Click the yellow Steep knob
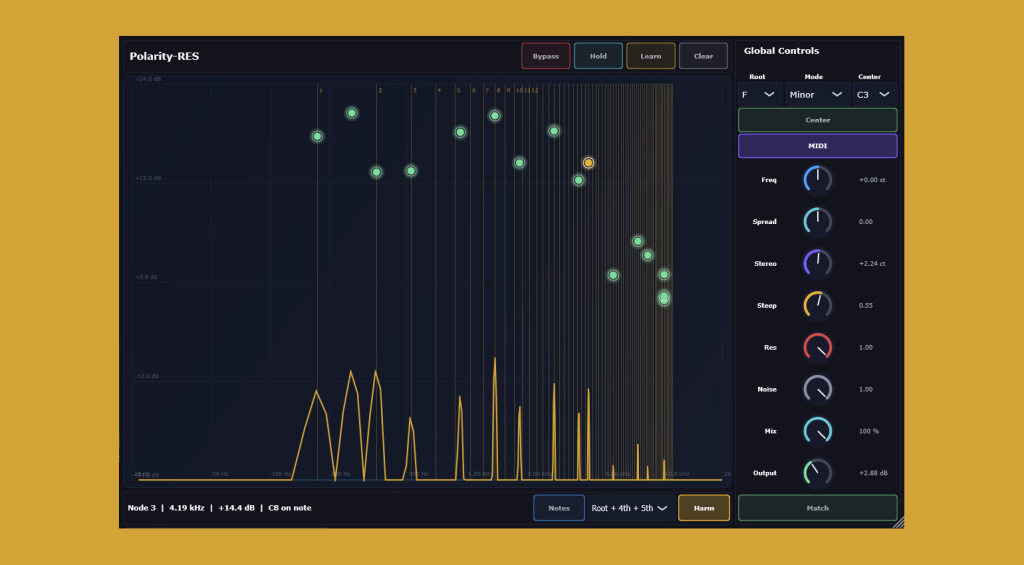Viewport: 1024px width, 565px height. (x=817, y=305)
